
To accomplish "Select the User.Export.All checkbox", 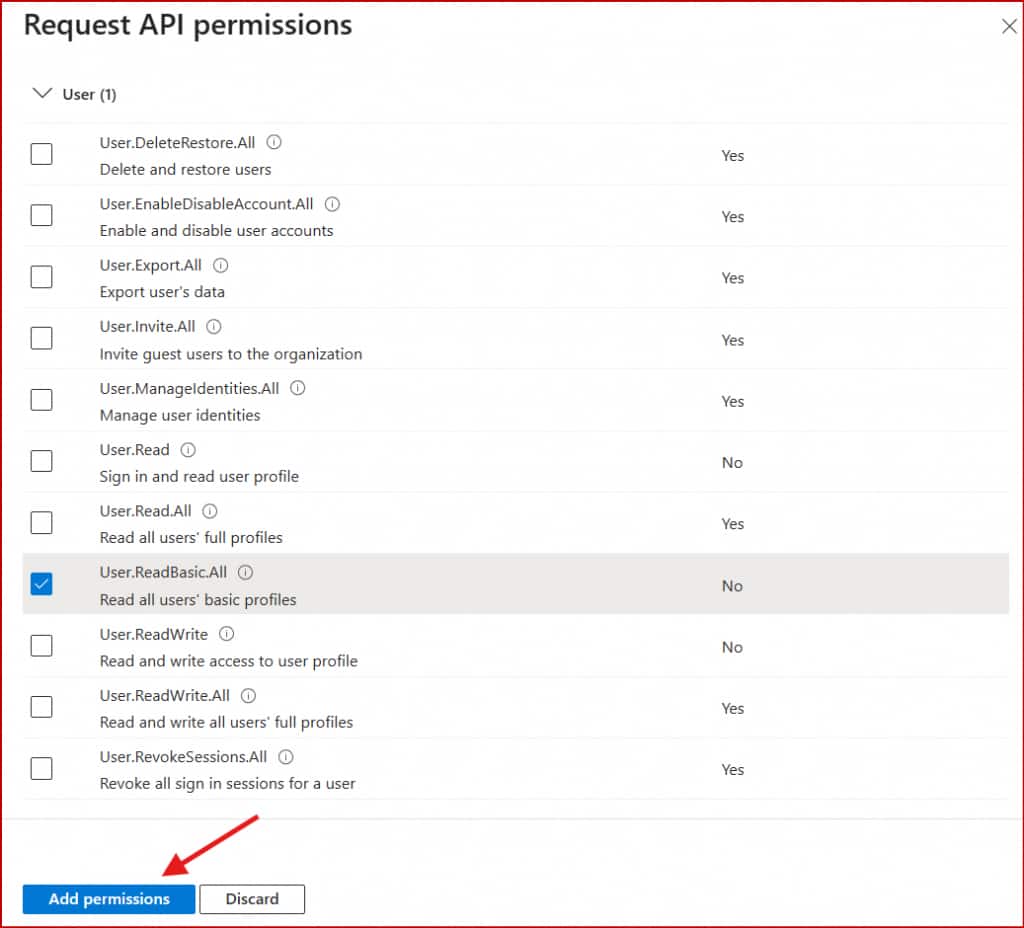I will pyautogui.click(x=41, y=278).
